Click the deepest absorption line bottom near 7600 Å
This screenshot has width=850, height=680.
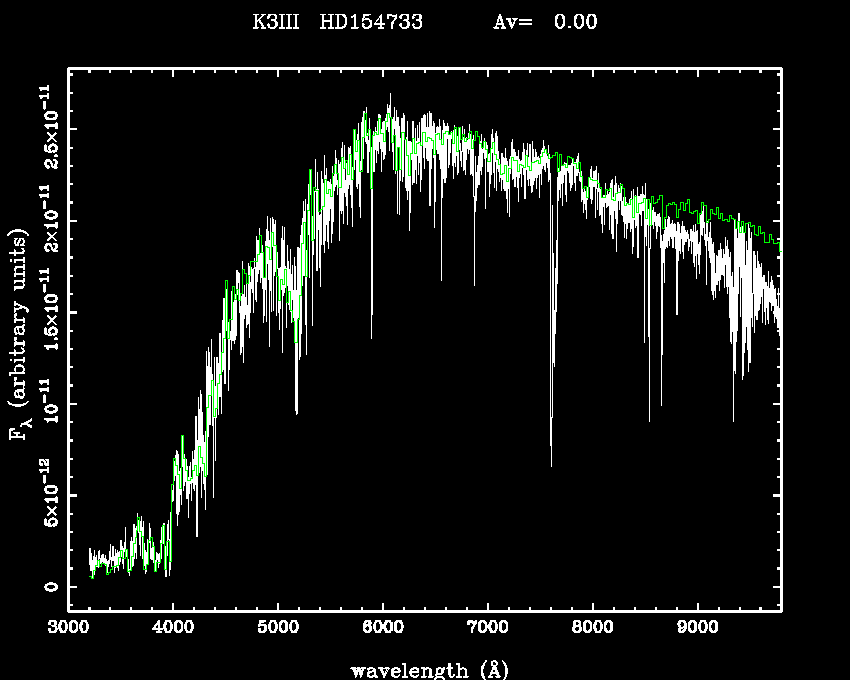[551, 464]
